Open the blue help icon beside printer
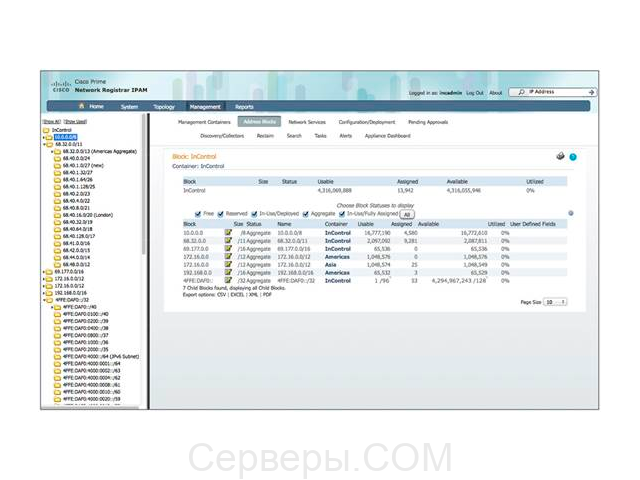The width and height of the screenshot is (640, 480). click(x=573, y=157)
